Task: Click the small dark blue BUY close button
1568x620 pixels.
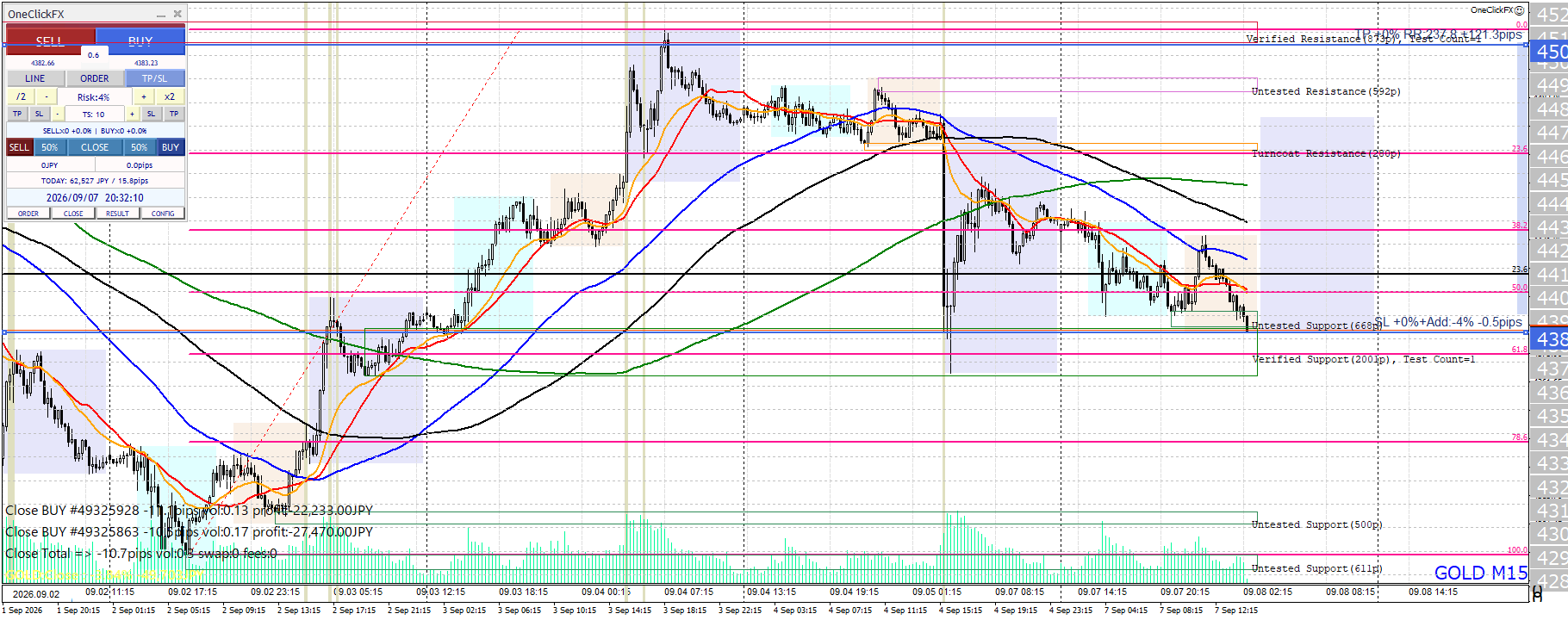Action: [171, 147]
